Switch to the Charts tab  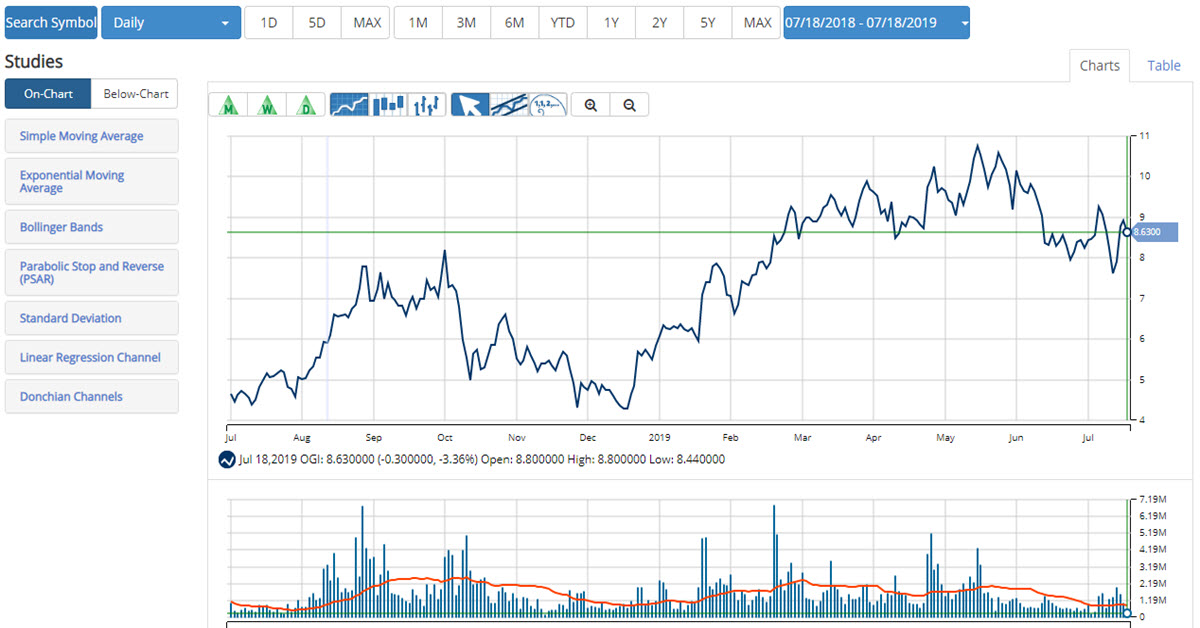pos(1099,65)
